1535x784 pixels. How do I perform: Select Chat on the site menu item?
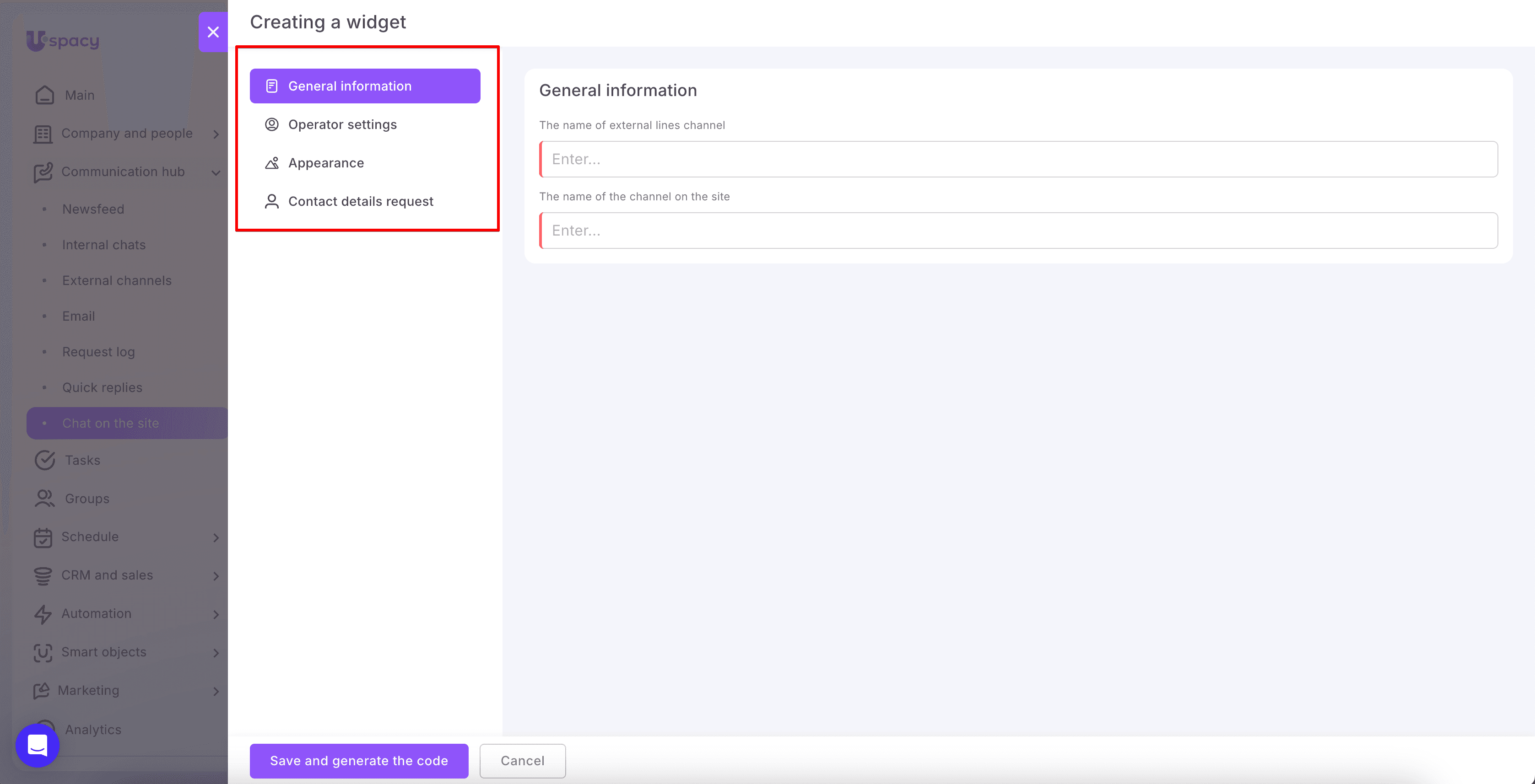click(128, 424)
